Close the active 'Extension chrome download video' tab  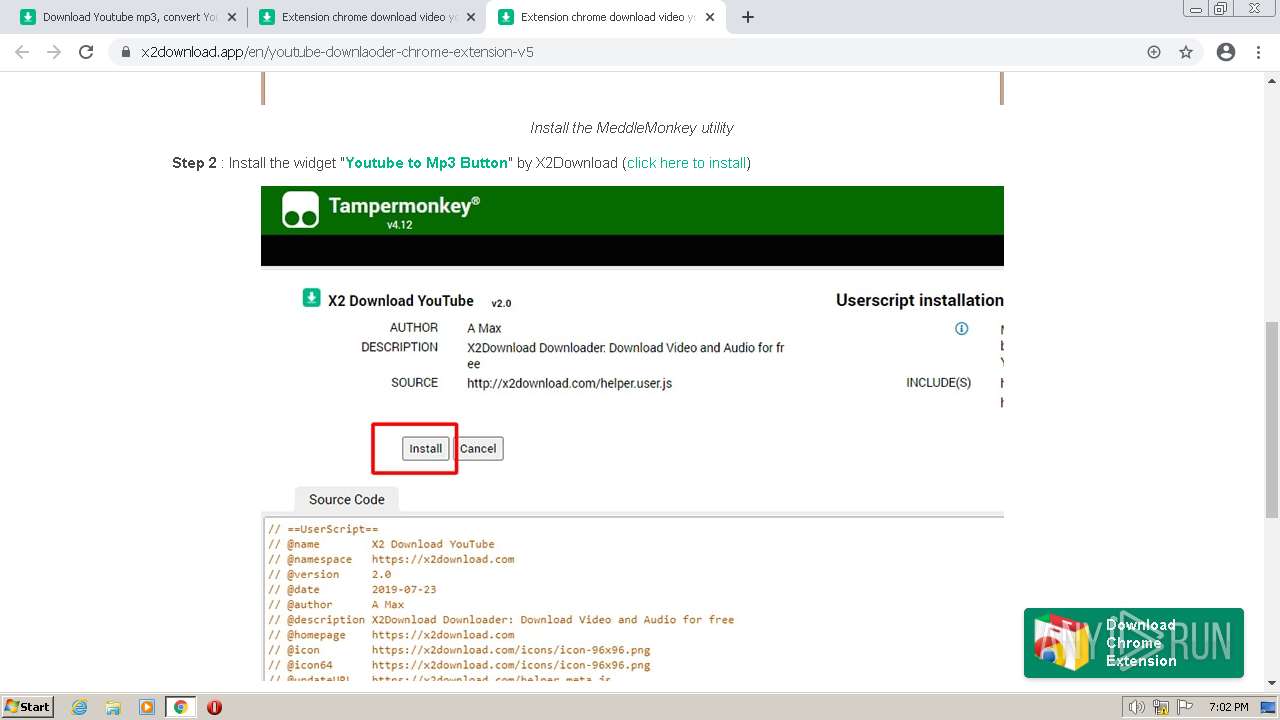[710, 17]
